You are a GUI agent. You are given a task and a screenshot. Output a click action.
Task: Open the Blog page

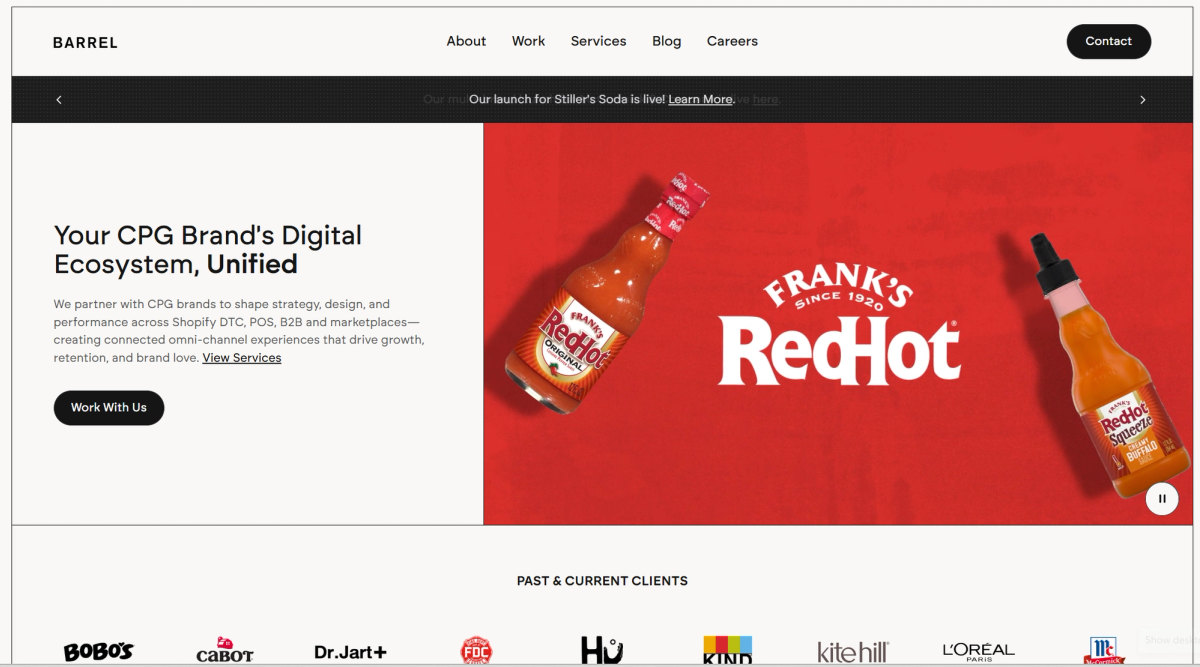click(666, 41)
